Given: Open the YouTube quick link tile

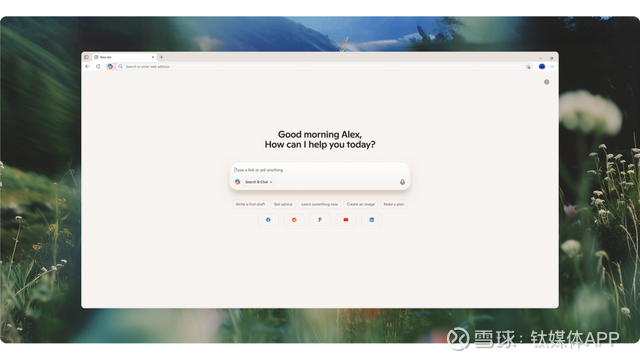Looking at the screenshot, I should (x=346, y=220).
